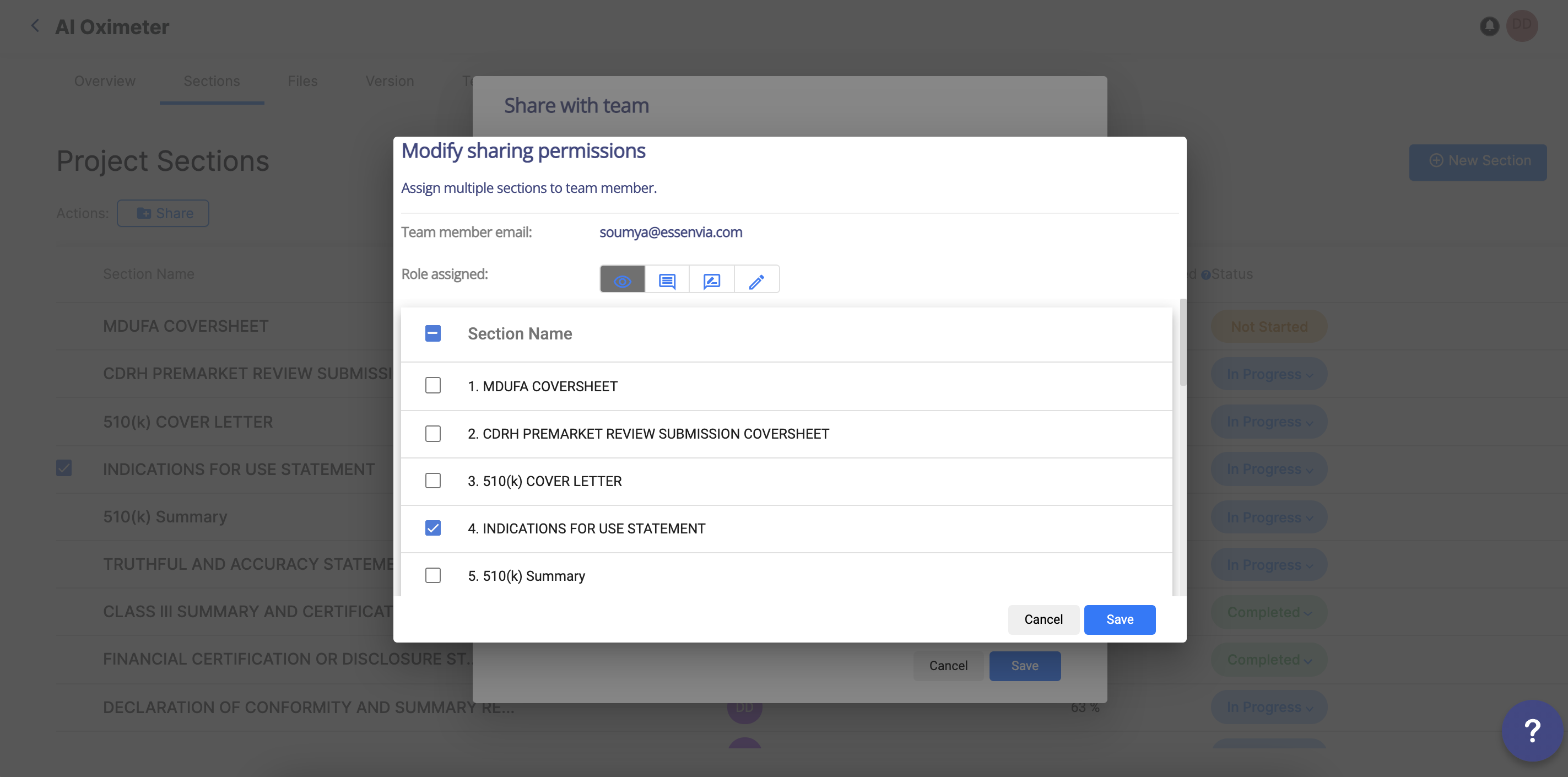Click 4. INDICATIONS FOR USE STATEMENT text
This screenshot has height=777, width=1568.
[x=586, y=528]
